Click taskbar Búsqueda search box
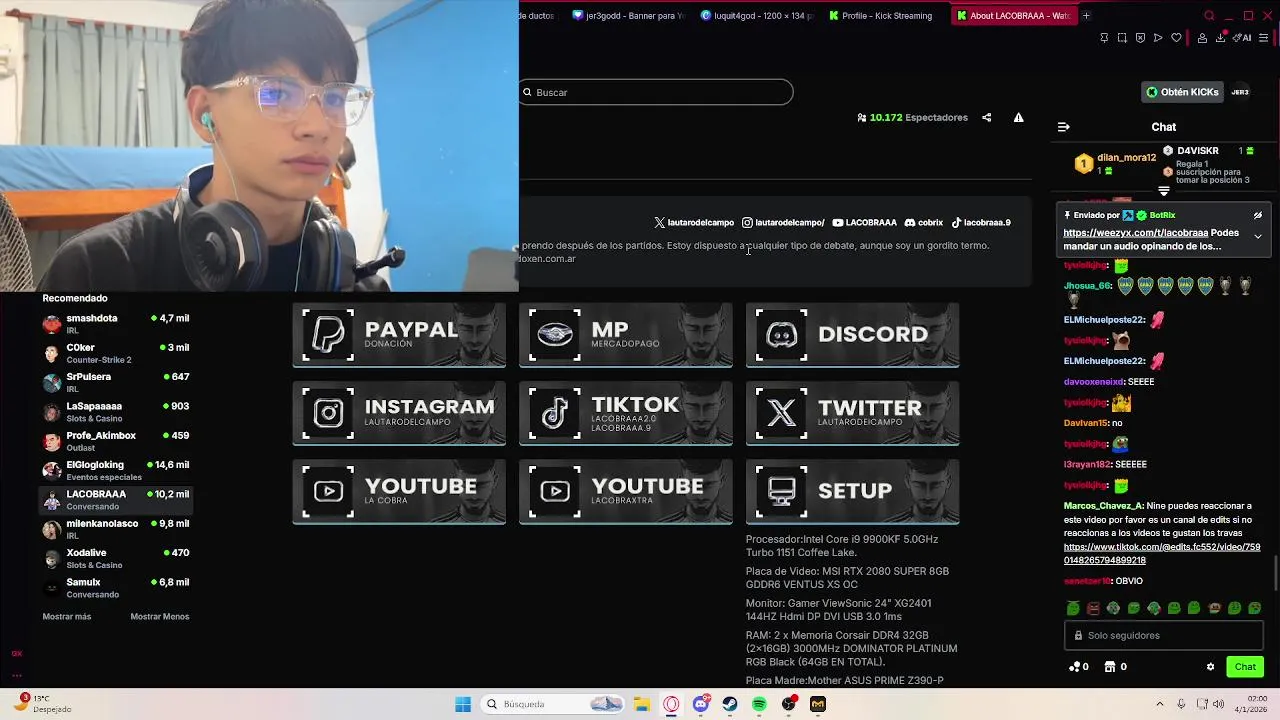The width and height of the screenshot is (1280, 720). click(553, 704)
